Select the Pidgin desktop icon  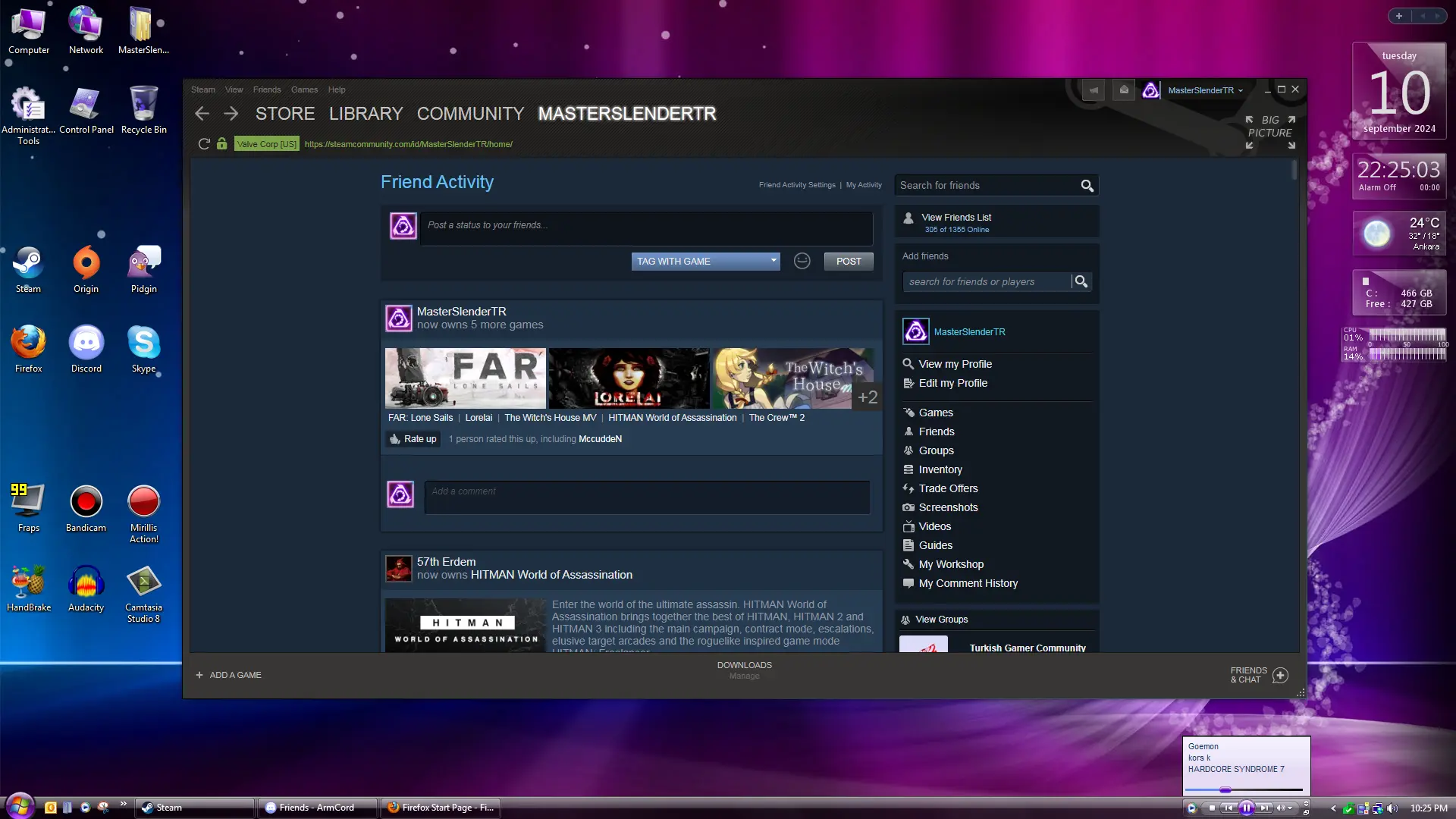point(144,270)
